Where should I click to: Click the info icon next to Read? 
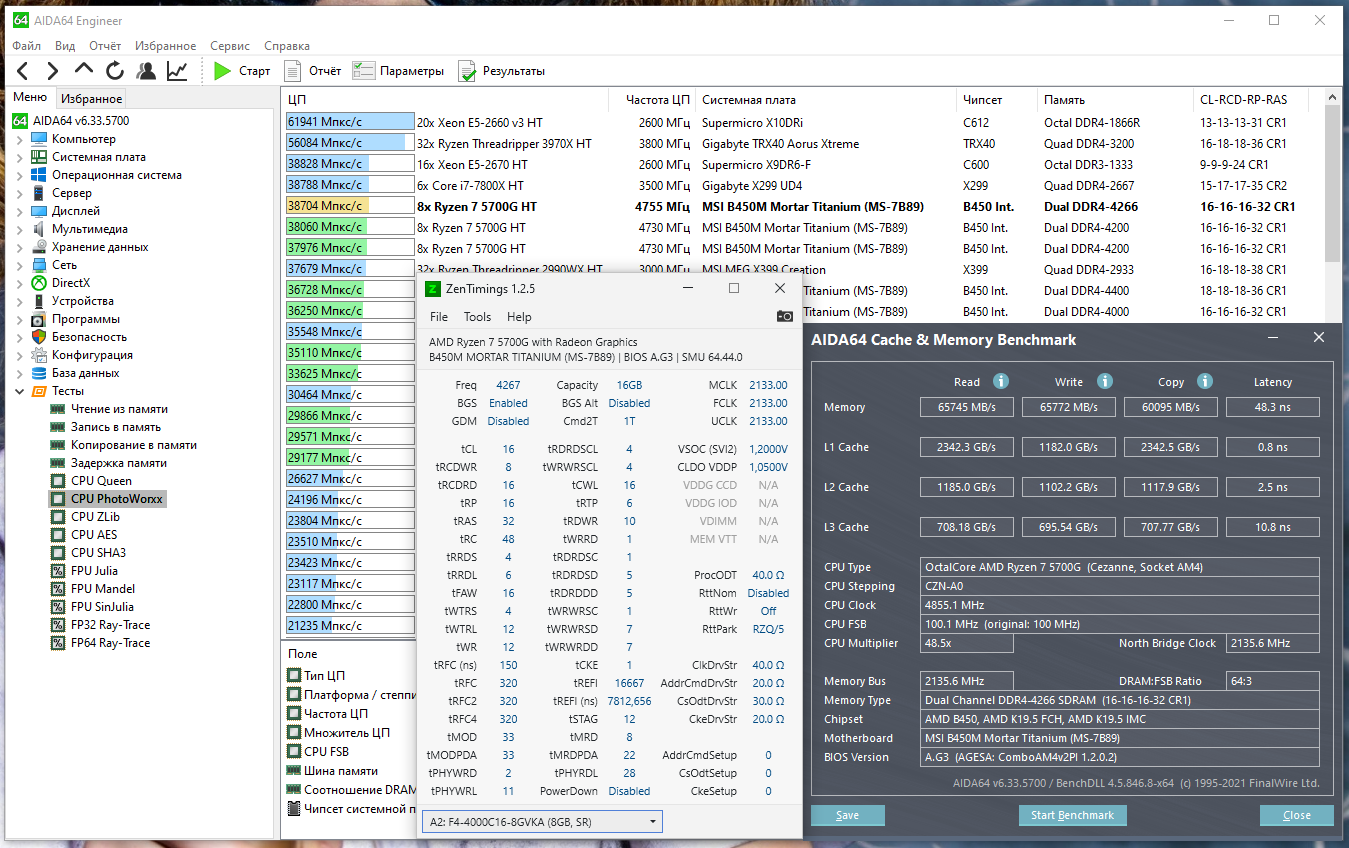pyautogui.click(x=1001, y=381)
